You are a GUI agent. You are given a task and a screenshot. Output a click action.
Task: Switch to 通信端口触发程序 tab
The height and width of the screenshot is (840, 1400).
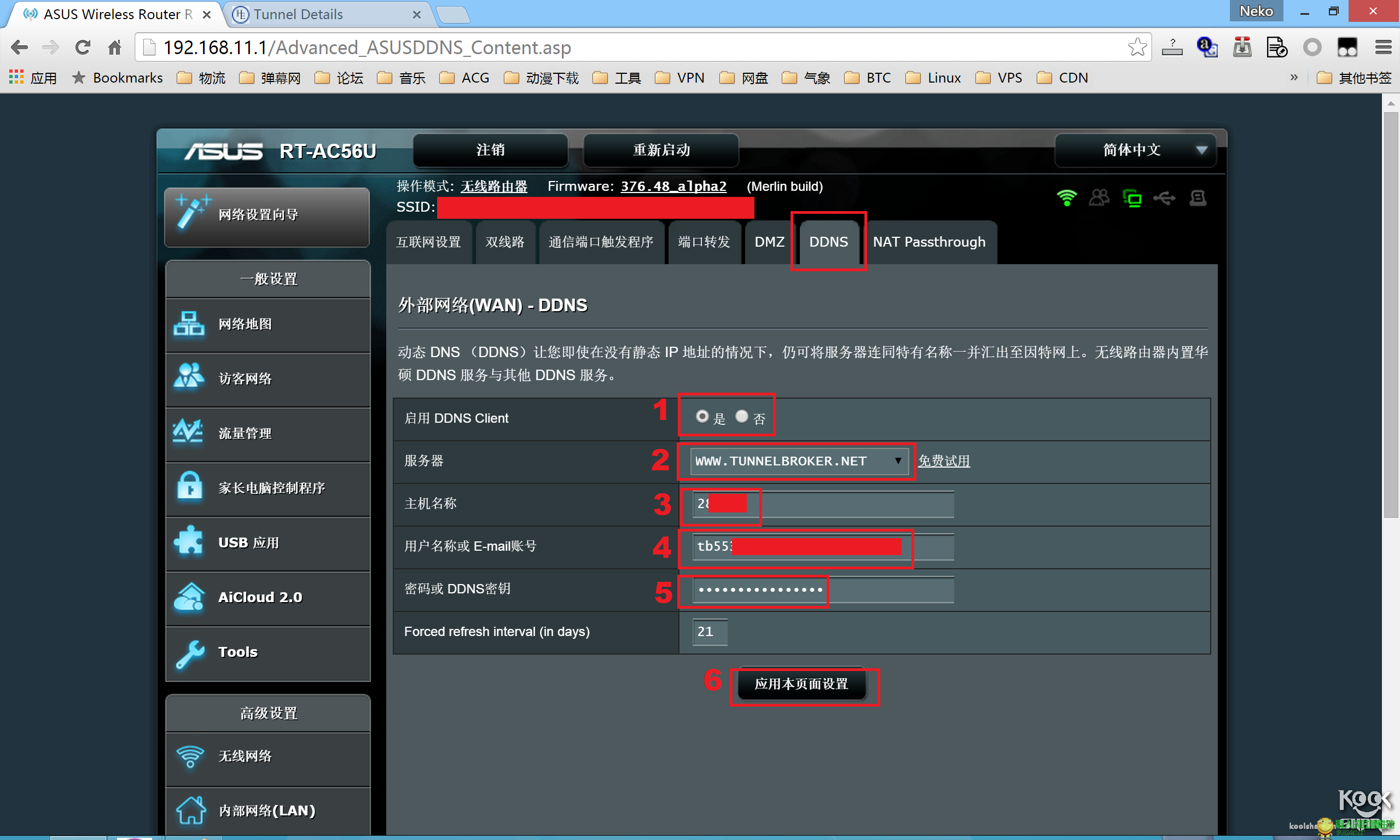coord(601,242)
